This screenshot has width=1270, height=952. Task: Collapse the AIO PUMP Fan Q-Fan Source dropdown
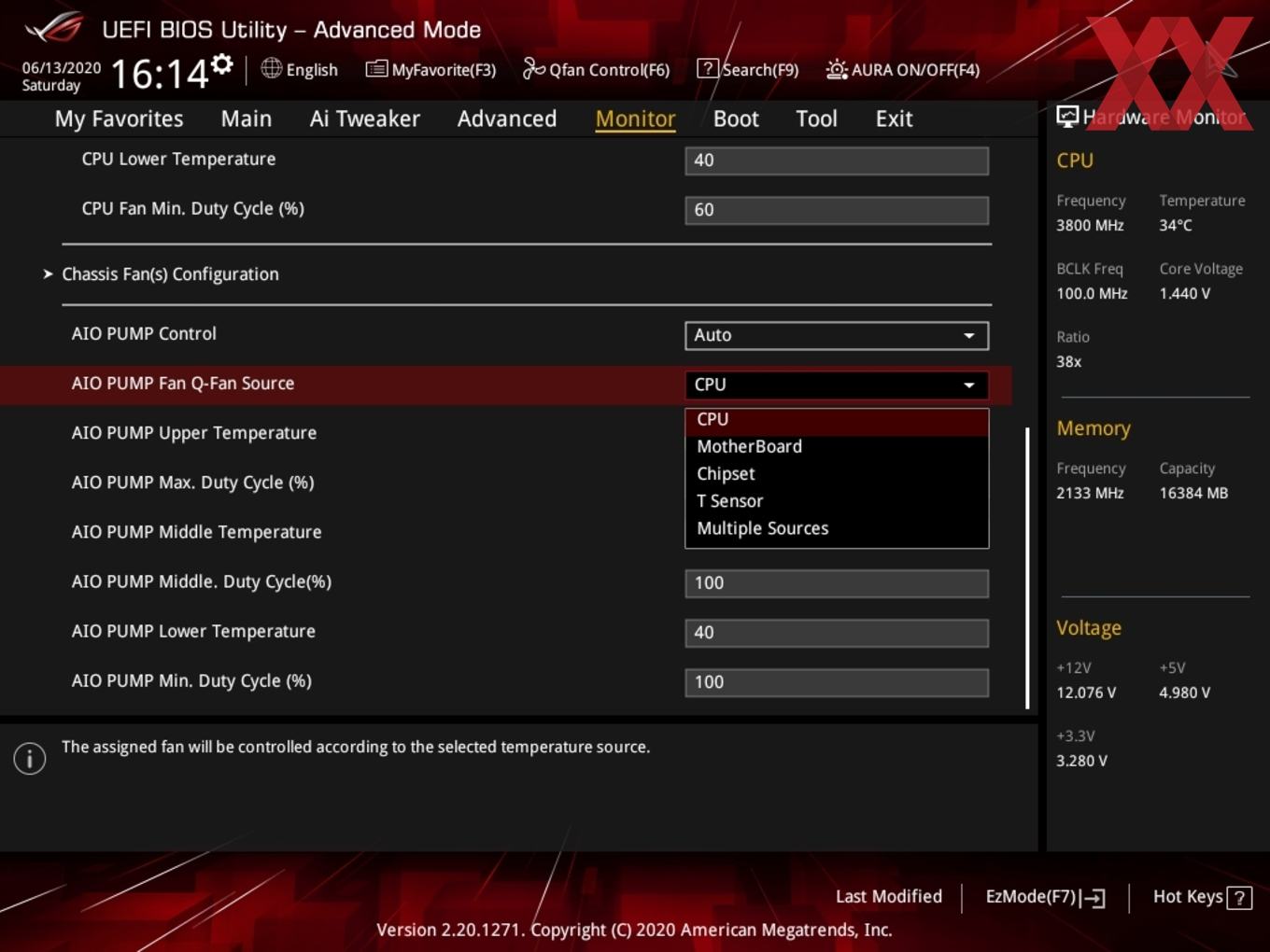[x=837, y=385]
